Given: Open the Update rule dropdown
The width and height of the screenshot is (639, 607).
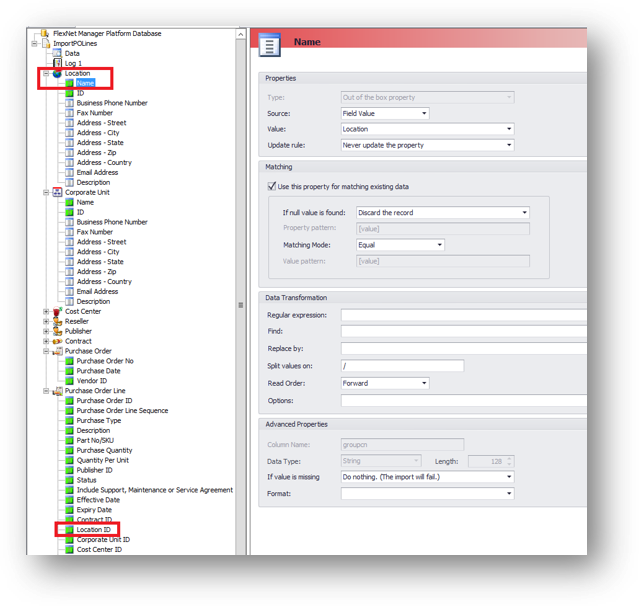Looking at the screenshot, I should pyautogui.click(x=427, y=145).
